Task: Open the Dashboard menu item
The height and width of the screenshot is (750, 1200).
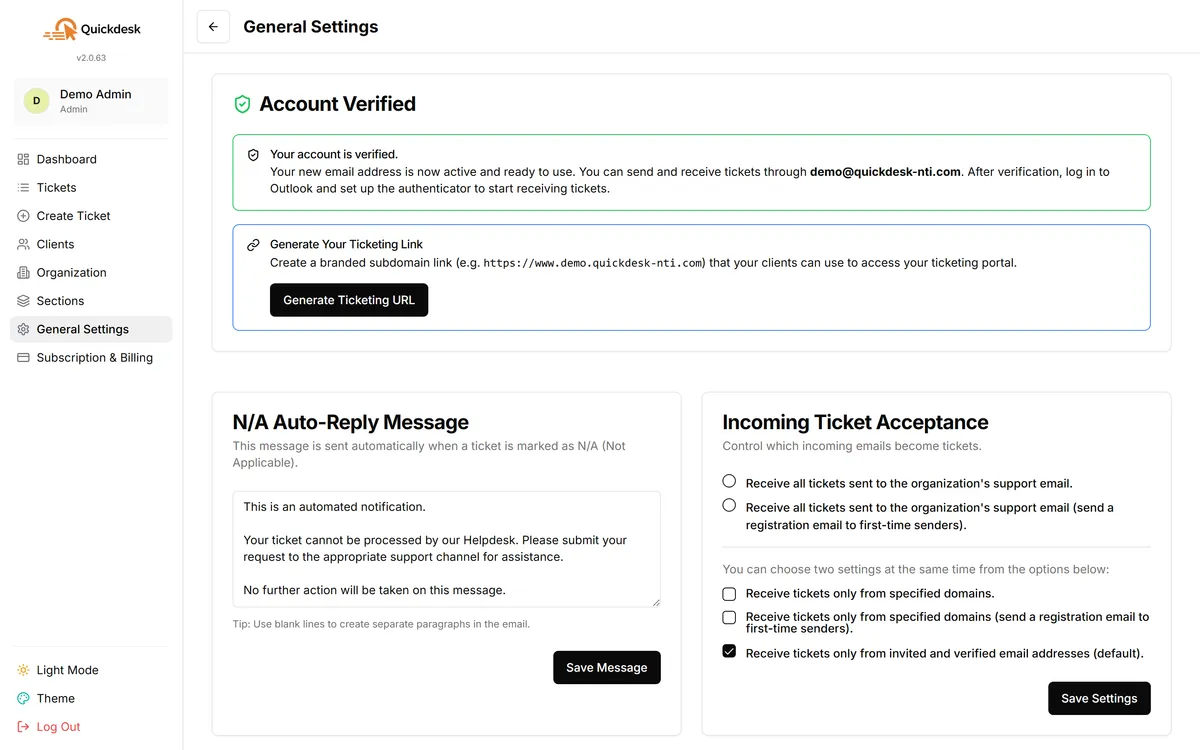Action: point(91,159)
